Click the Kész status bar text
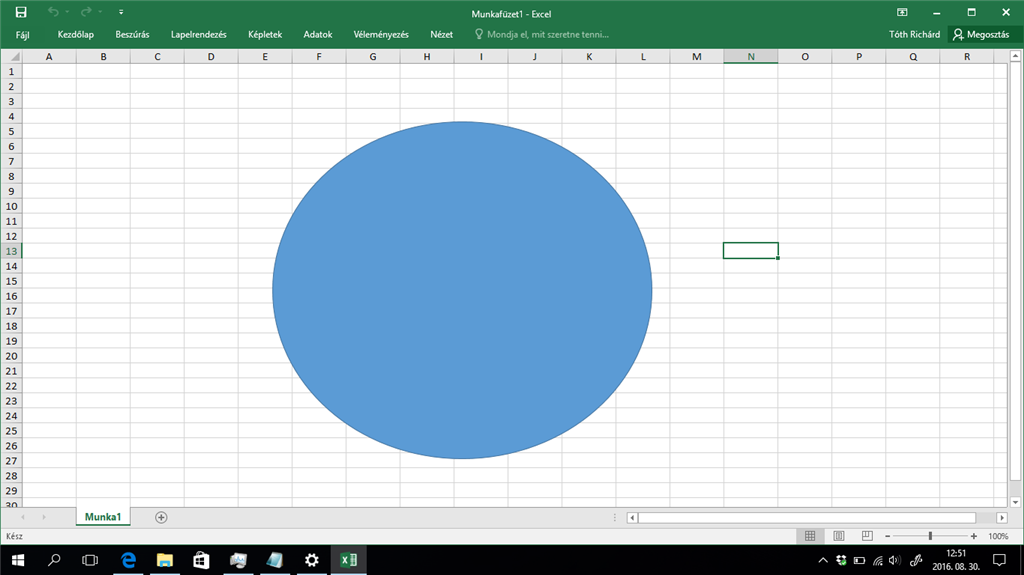The height and width of the screenshot is (575, 1024). pyautogui.click(x=14, y=536)
